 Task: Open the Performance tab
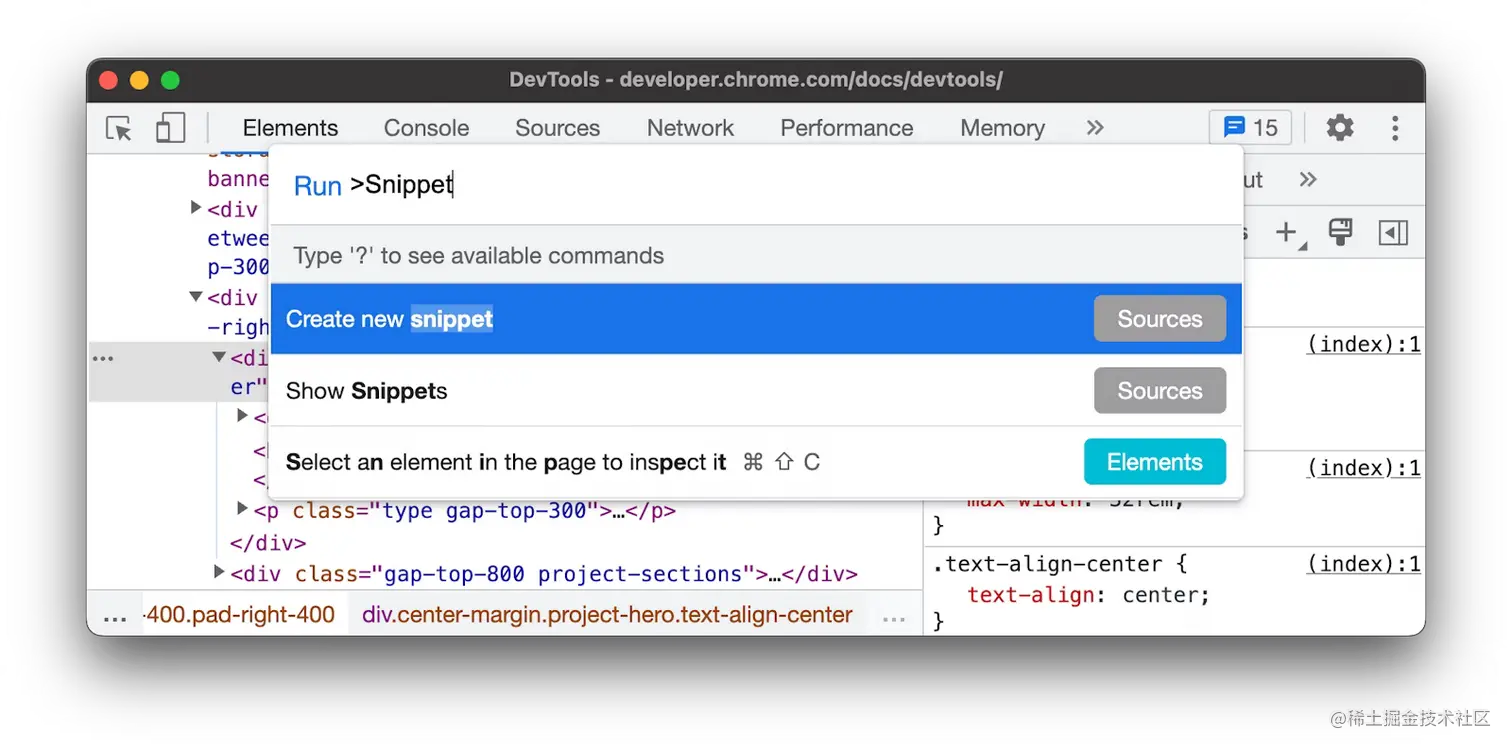[x=846, y=128]
